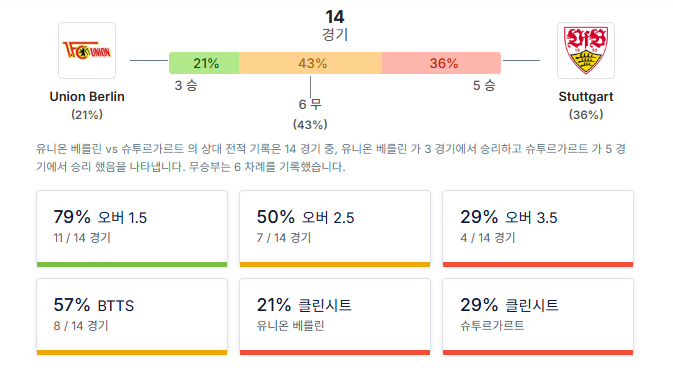Image resolution: width=673 pixels, height=368 pixels.
Task: Select the green 21% win segment
Action: [204, 63]
